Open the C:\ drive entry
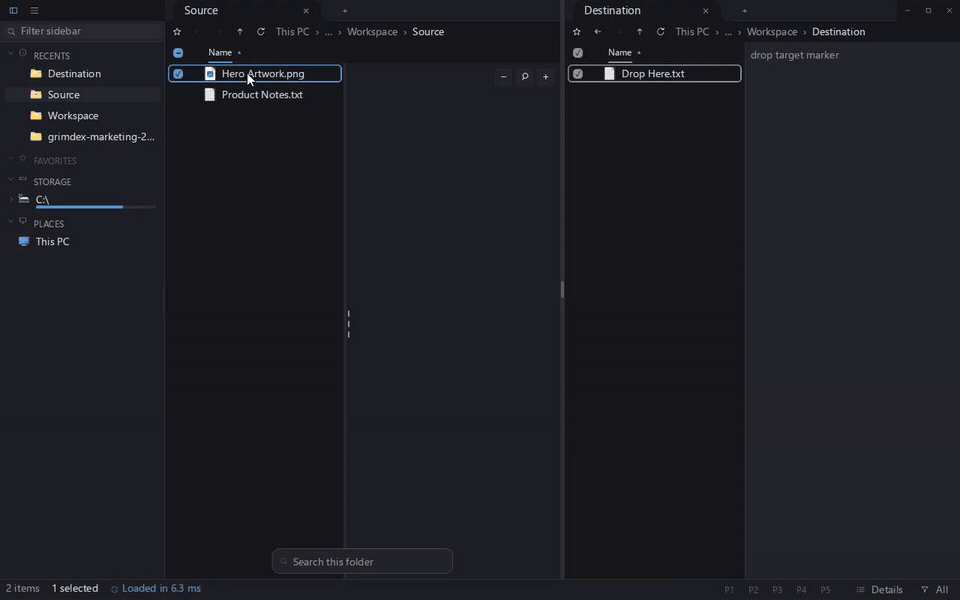 [x=42, y=200]
